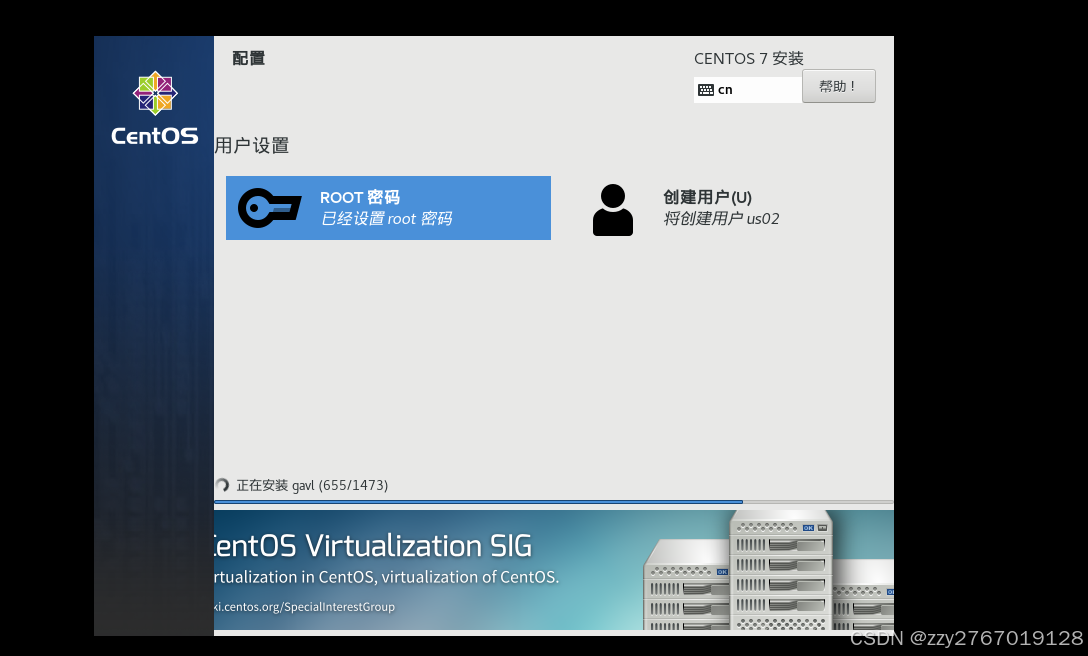
Task: Click the 正在安装 gavl (655/1473) status
Action: [312, 485]
